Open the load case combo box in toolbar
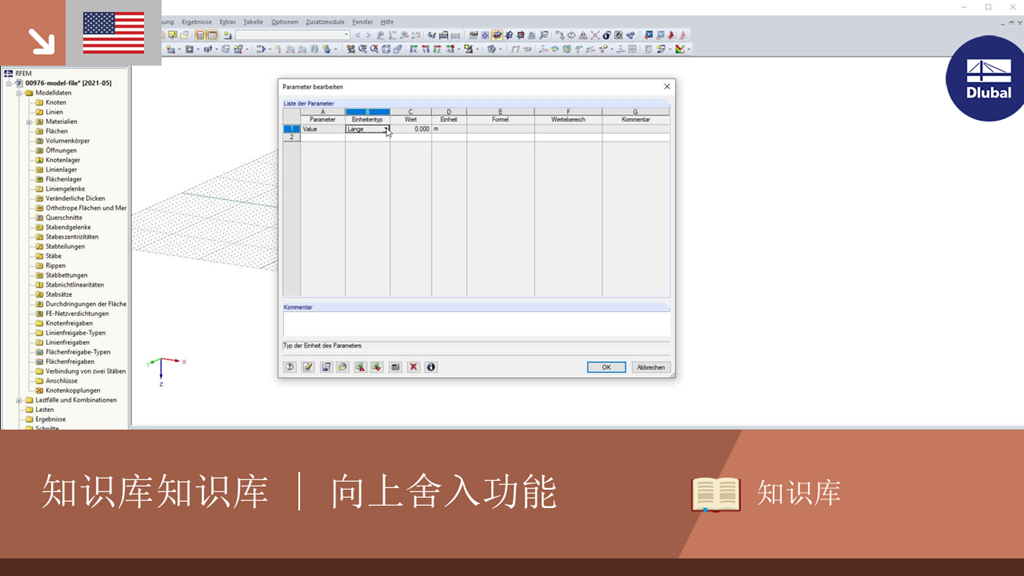1024x576 pixels. [293, 35]
